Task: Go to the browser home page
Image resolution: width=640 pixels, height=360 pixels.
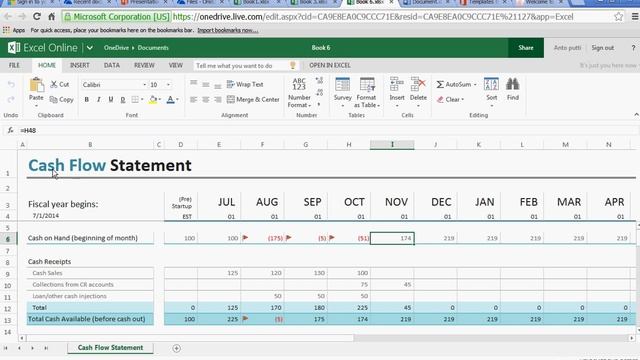Action: 51,17
